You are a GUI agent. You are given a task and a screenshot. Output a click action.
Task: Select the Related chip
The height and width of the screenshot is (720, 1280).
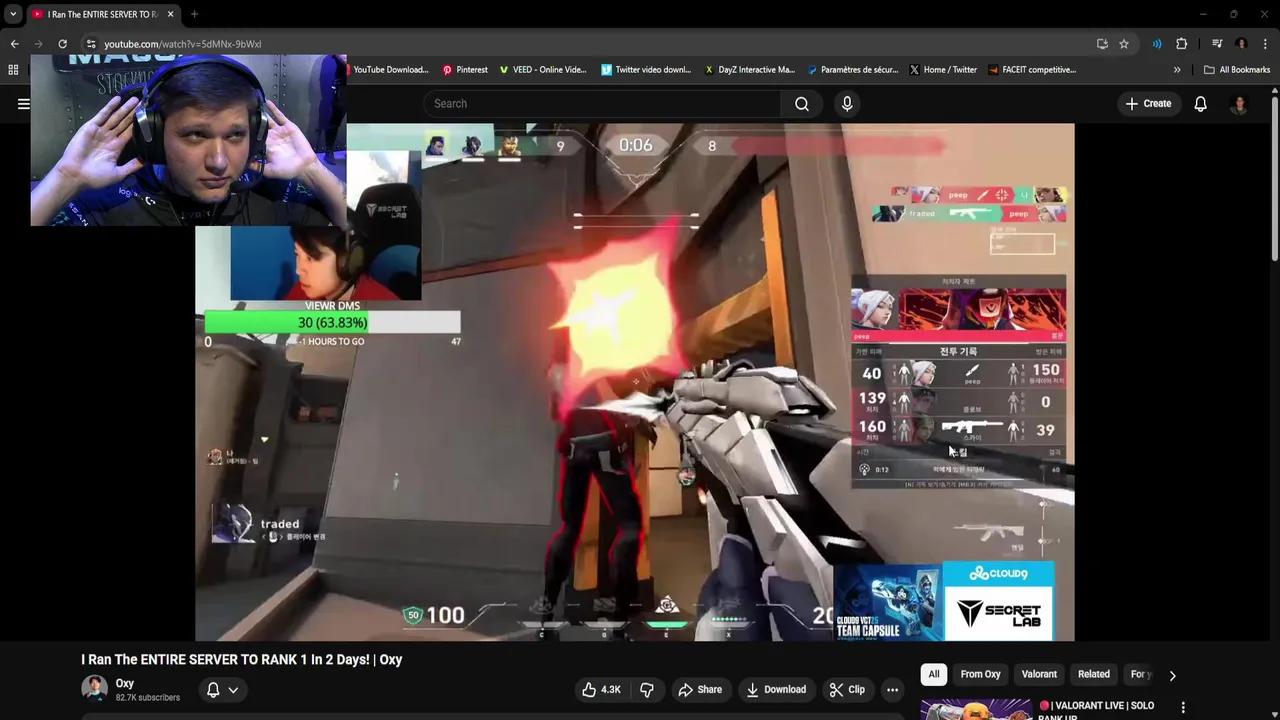(x=1093, y=675)
